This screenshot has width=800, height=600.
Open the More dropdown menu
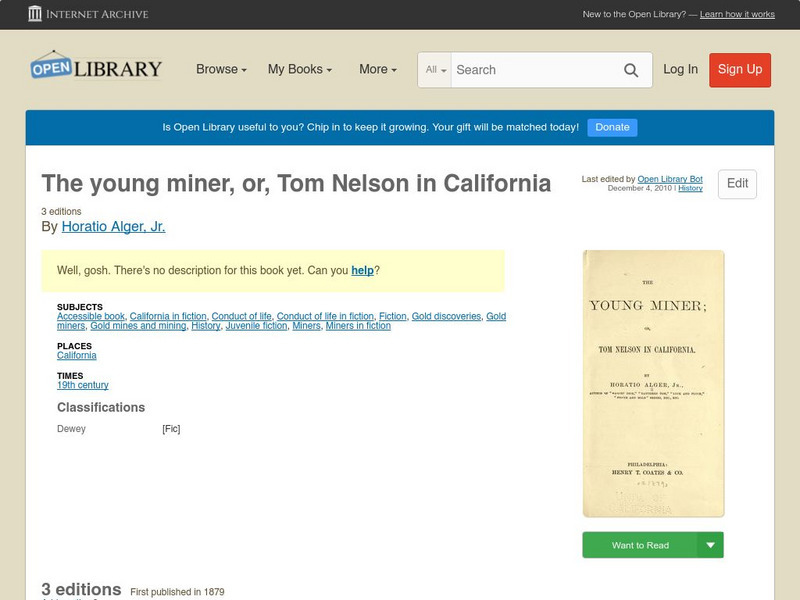coord(378,70)
